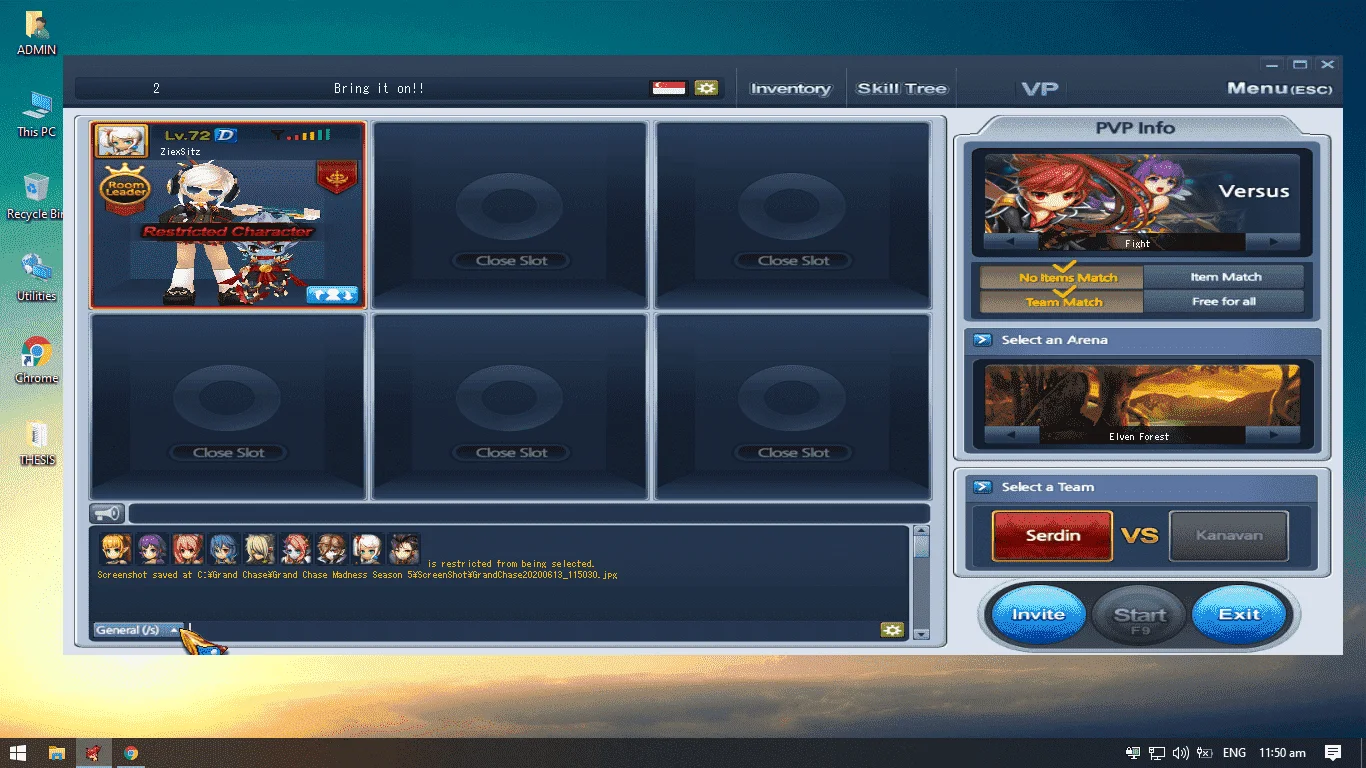Click the Grand Chase taskbar icon
Screen dimensions: 1366x768
click(x=93, y=753)
